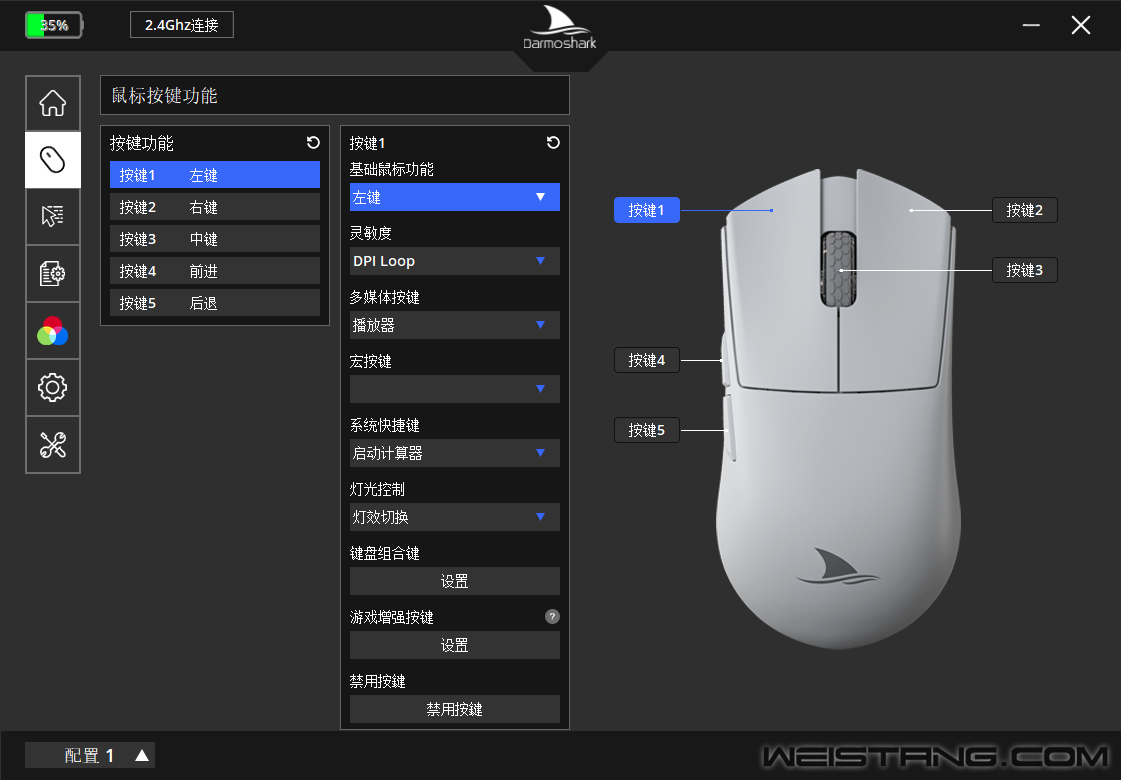Expand the 配置 1 profile selector
Screen dimensions: 1121x780
pos(90,755)
